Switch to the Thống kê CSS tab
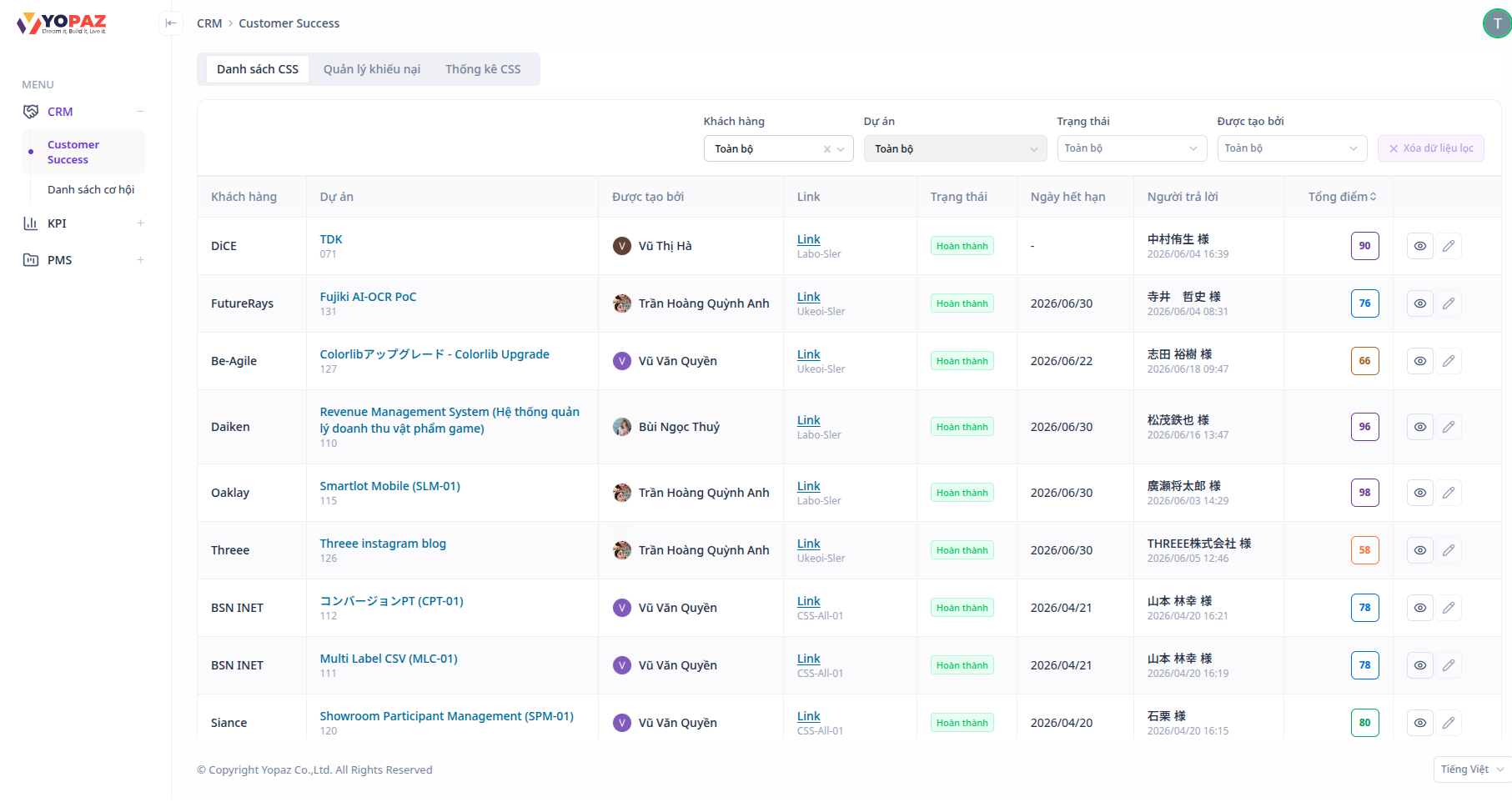This screenshot has height=802, width=1512. click(483, 69)
